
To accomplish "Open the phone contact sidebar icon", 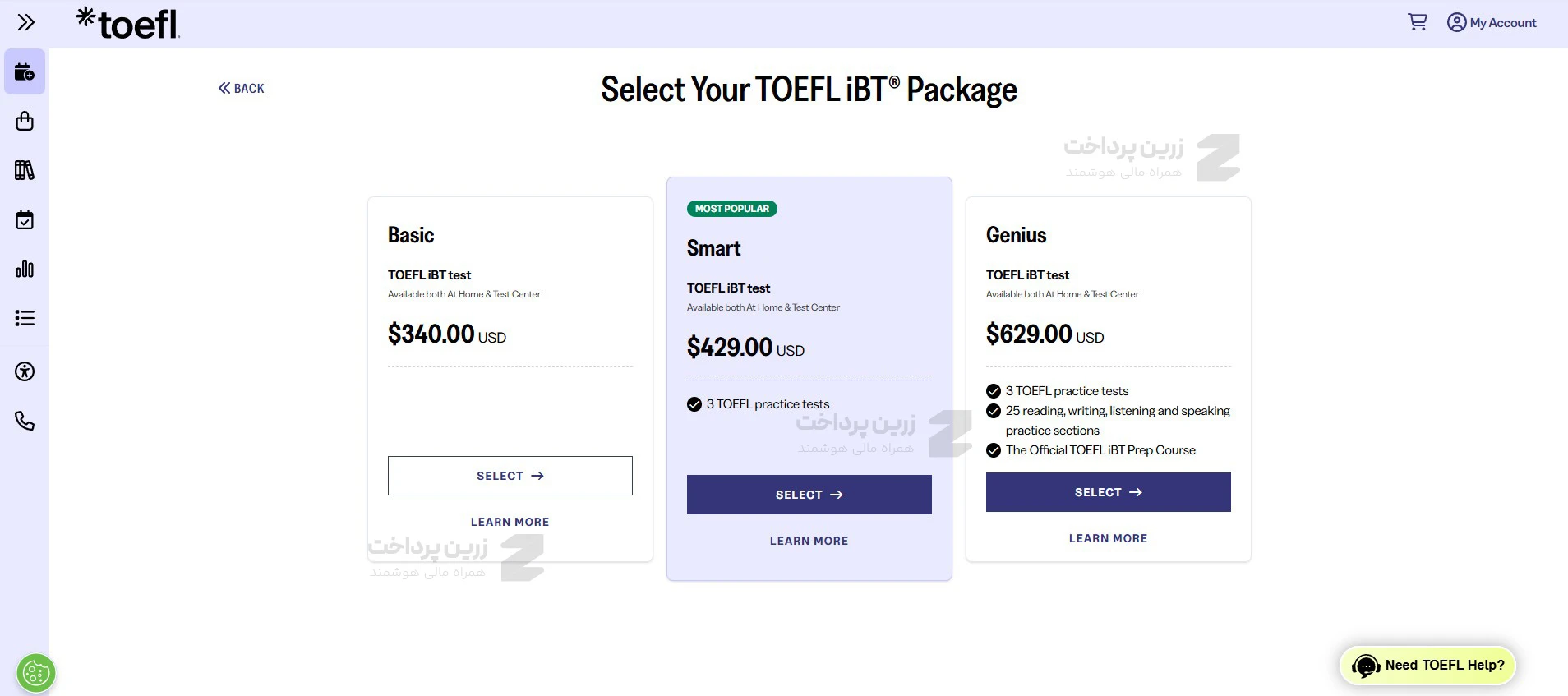I will [25, 421].
